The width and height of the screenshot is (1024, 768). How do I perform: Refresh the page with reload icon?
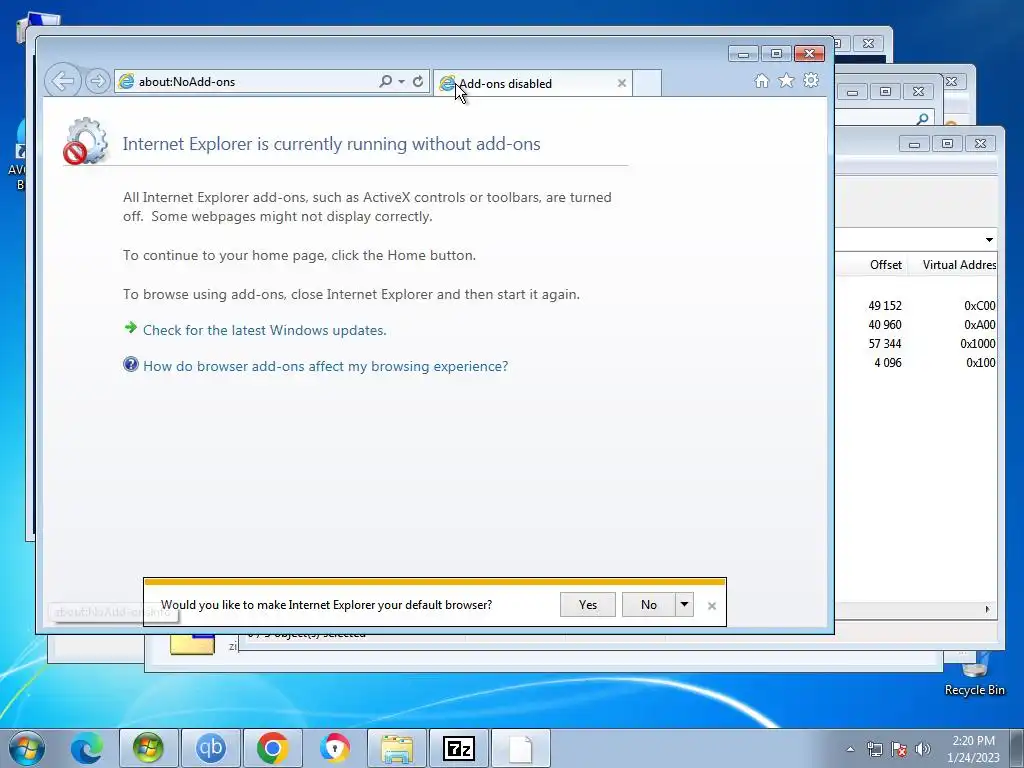pyautogui.click(x=418, y=81)
